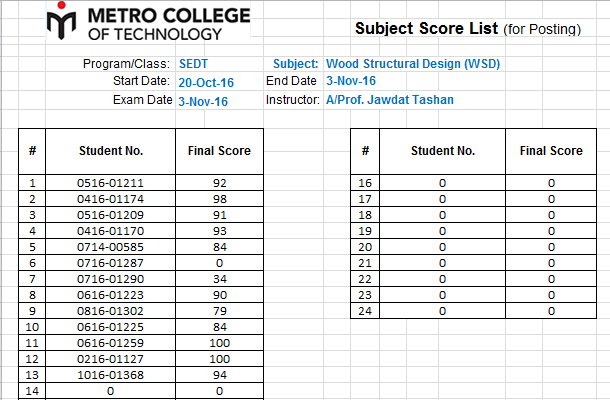610x400 pixels.
Task: Click final score 92 for student 0516-01211
Action: (219, 183)
